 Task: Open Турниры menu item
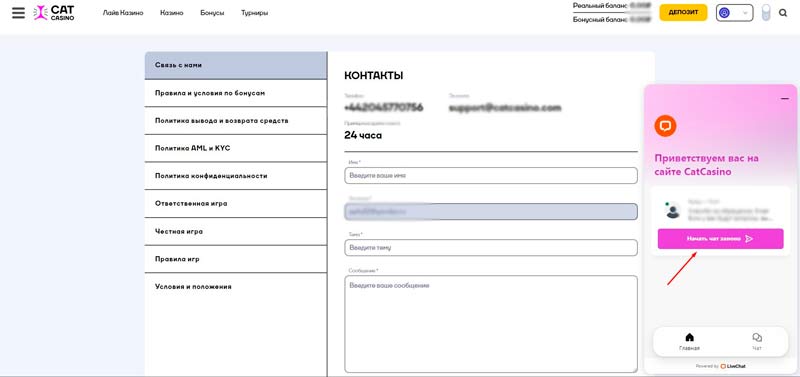tap(255, 13)
